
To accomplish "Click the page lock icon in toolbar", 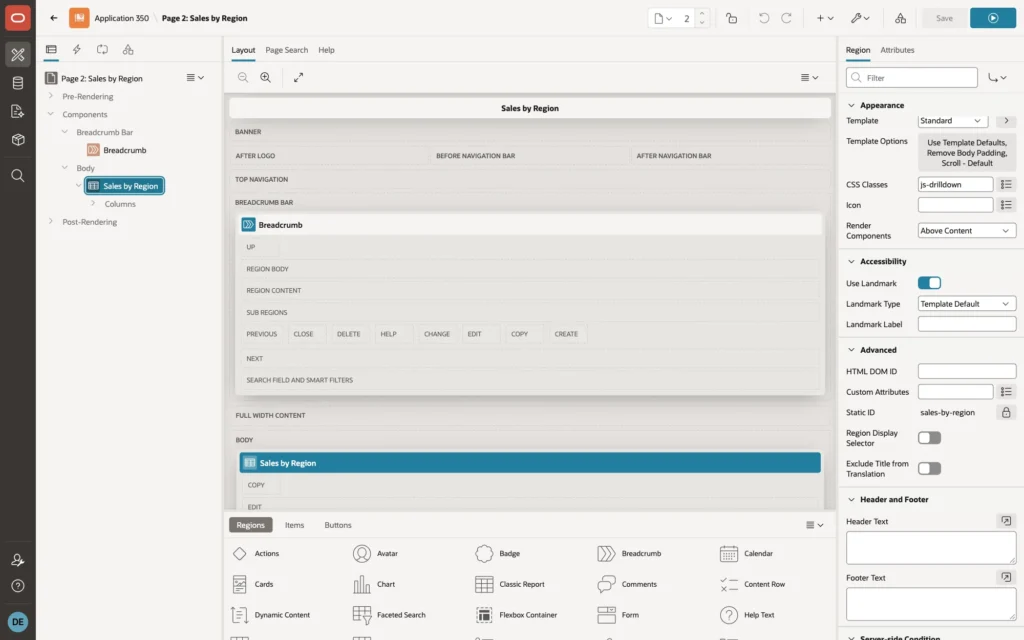I will click(731, 18).
